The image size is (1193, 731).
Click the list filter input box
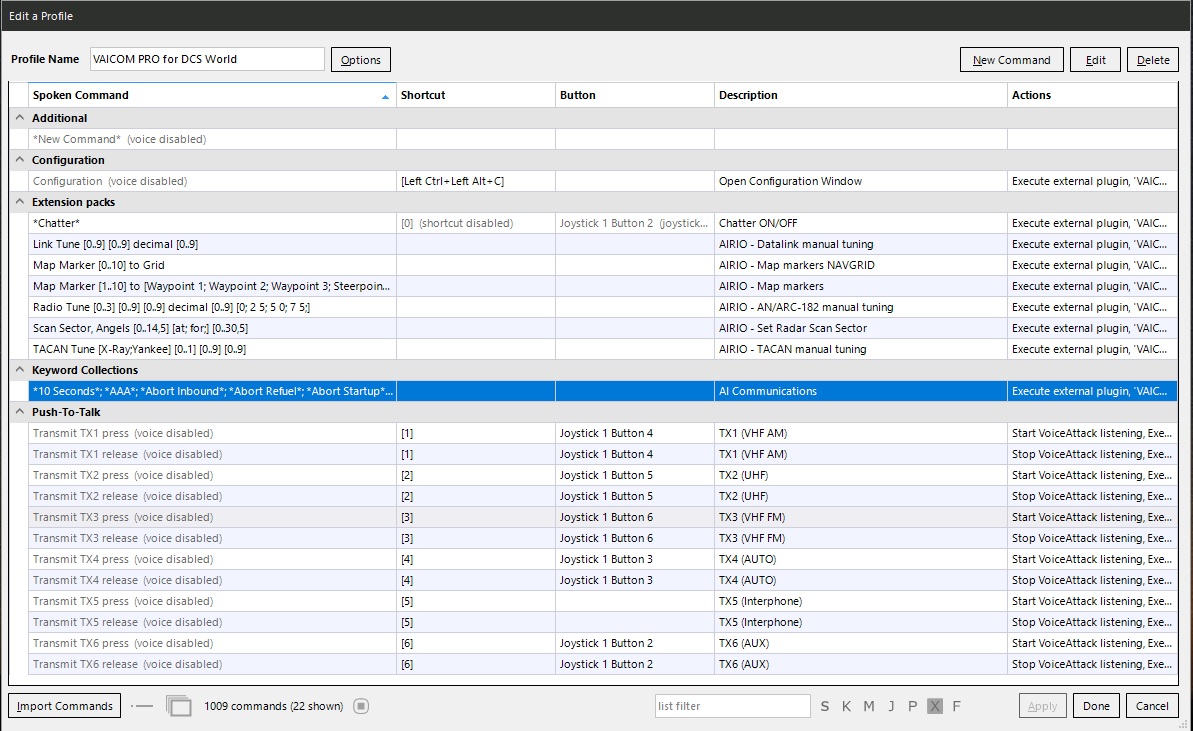tap(732, 706)
